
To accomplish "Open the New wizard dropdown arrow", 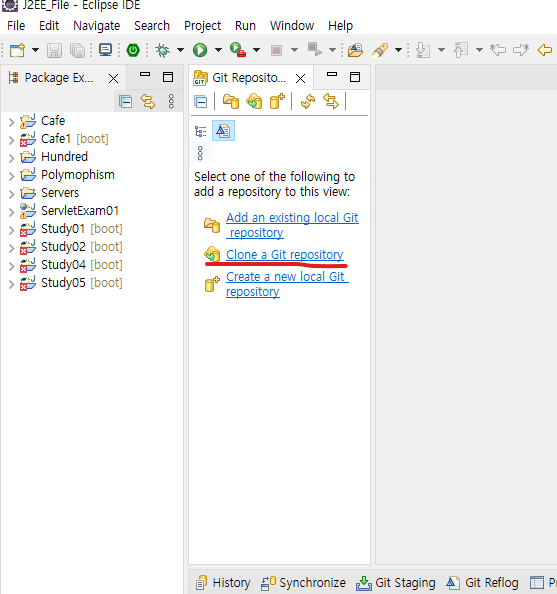I will click(x=35, y=50).
